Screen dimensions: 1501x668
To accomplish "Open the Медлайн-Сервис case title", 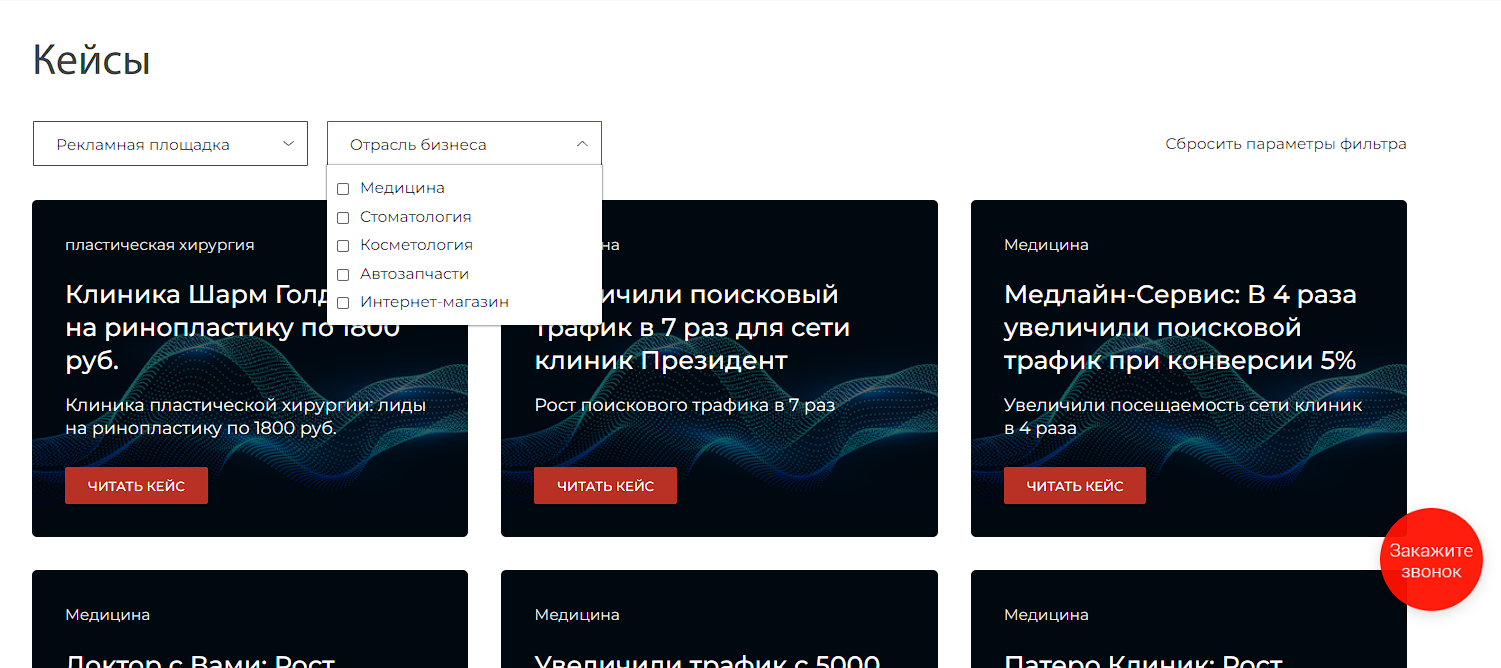I will (x=1180, y=327).
